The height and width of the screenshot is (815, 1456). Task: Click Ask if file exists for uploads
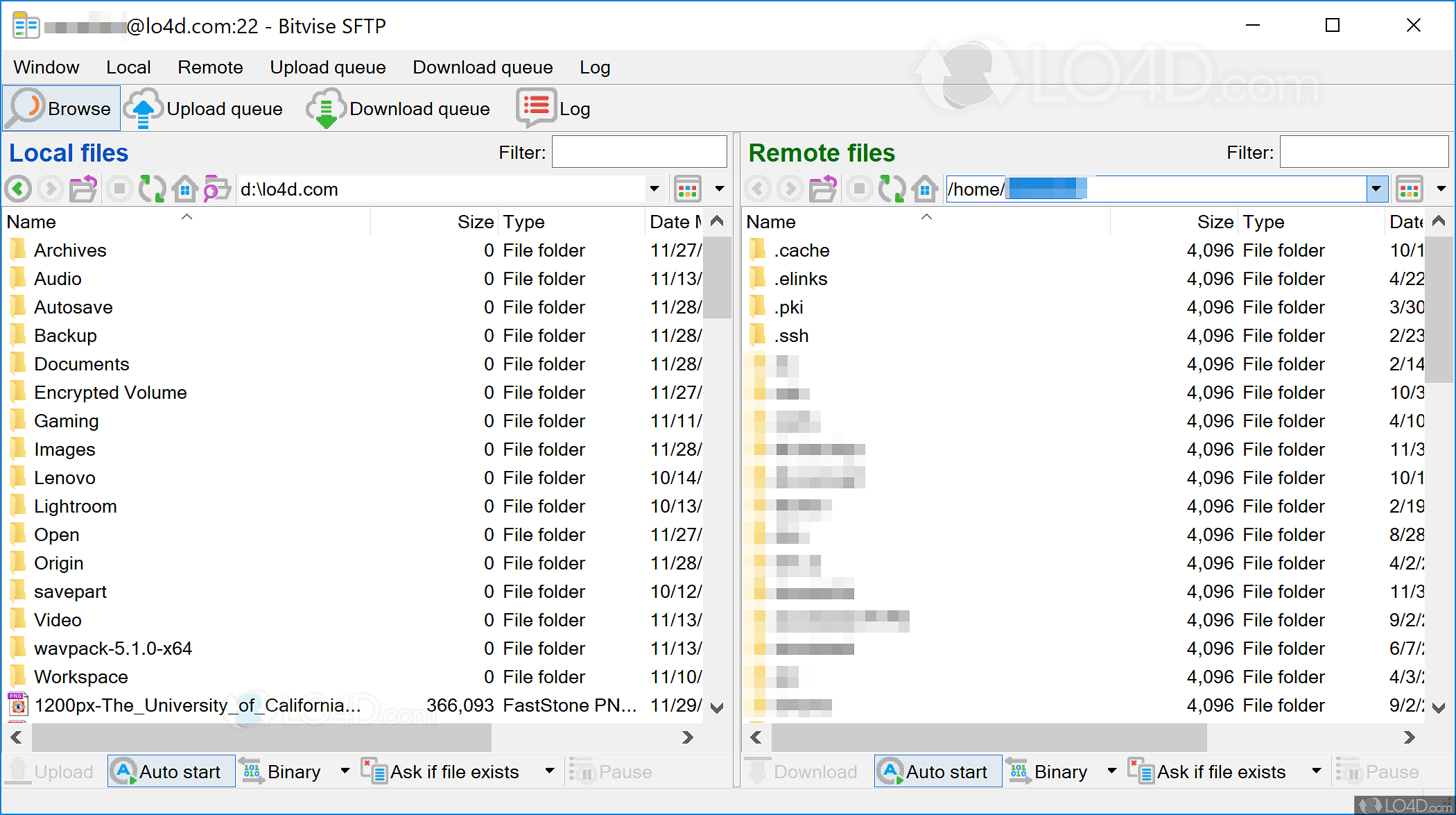pyautogui.click(x=441, y=771)
